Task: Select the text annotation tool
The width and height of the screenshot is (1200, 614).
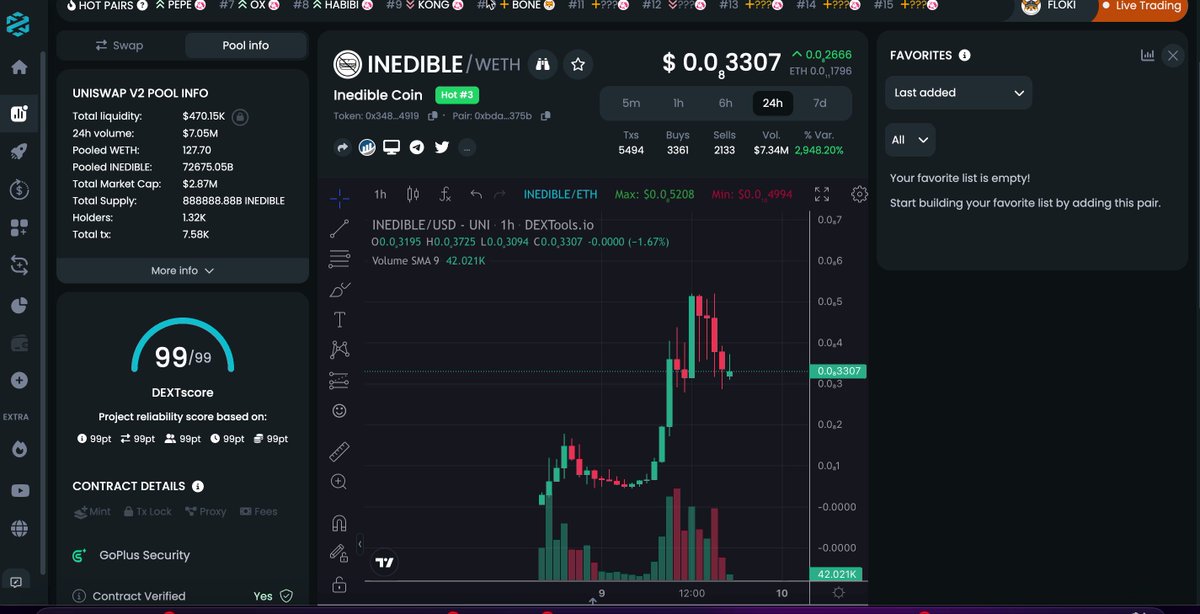Action: [x=339, y=320]
